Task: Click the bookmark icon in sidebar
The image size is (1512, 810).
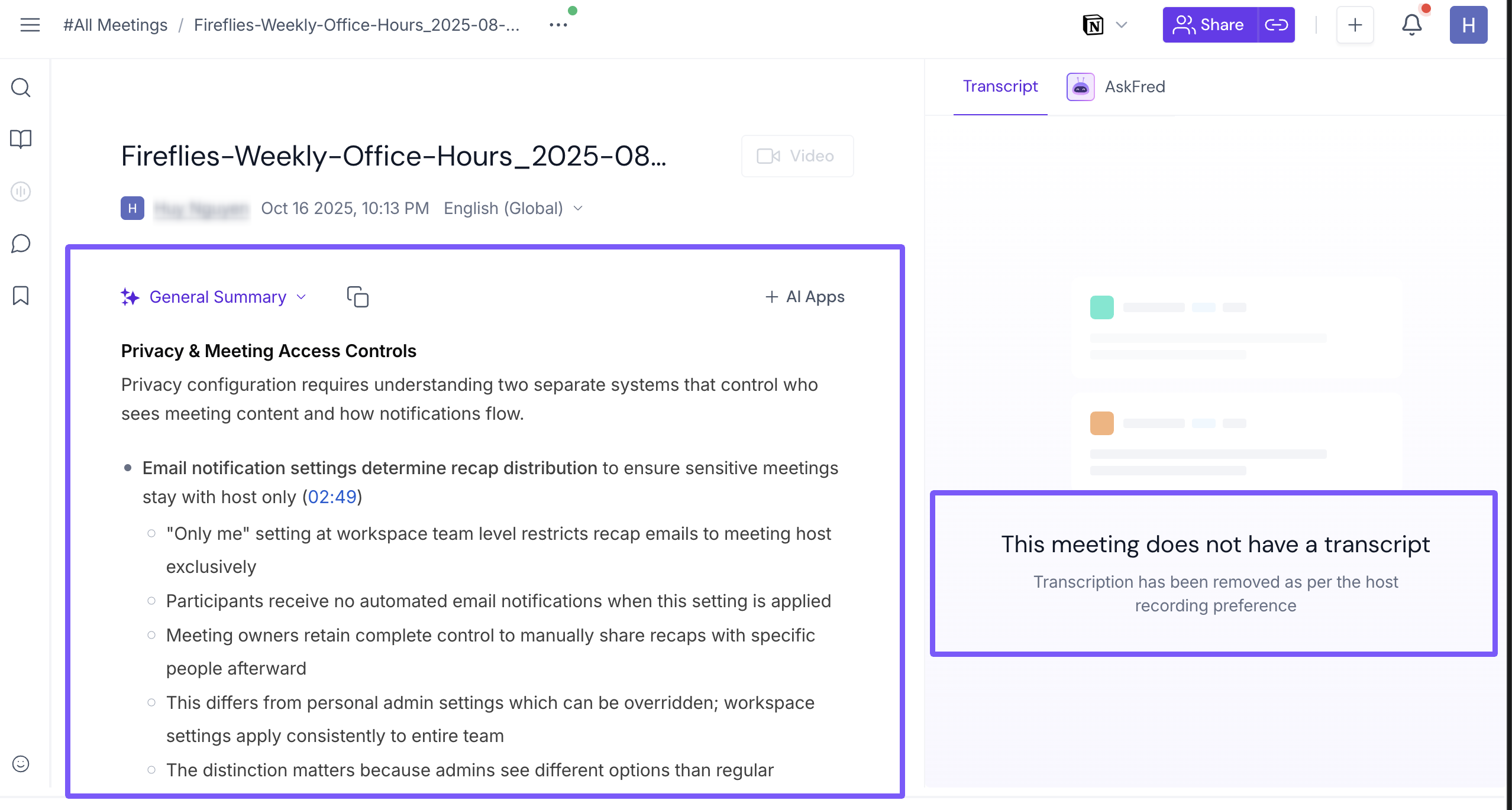Action: (x=21, y=295)
